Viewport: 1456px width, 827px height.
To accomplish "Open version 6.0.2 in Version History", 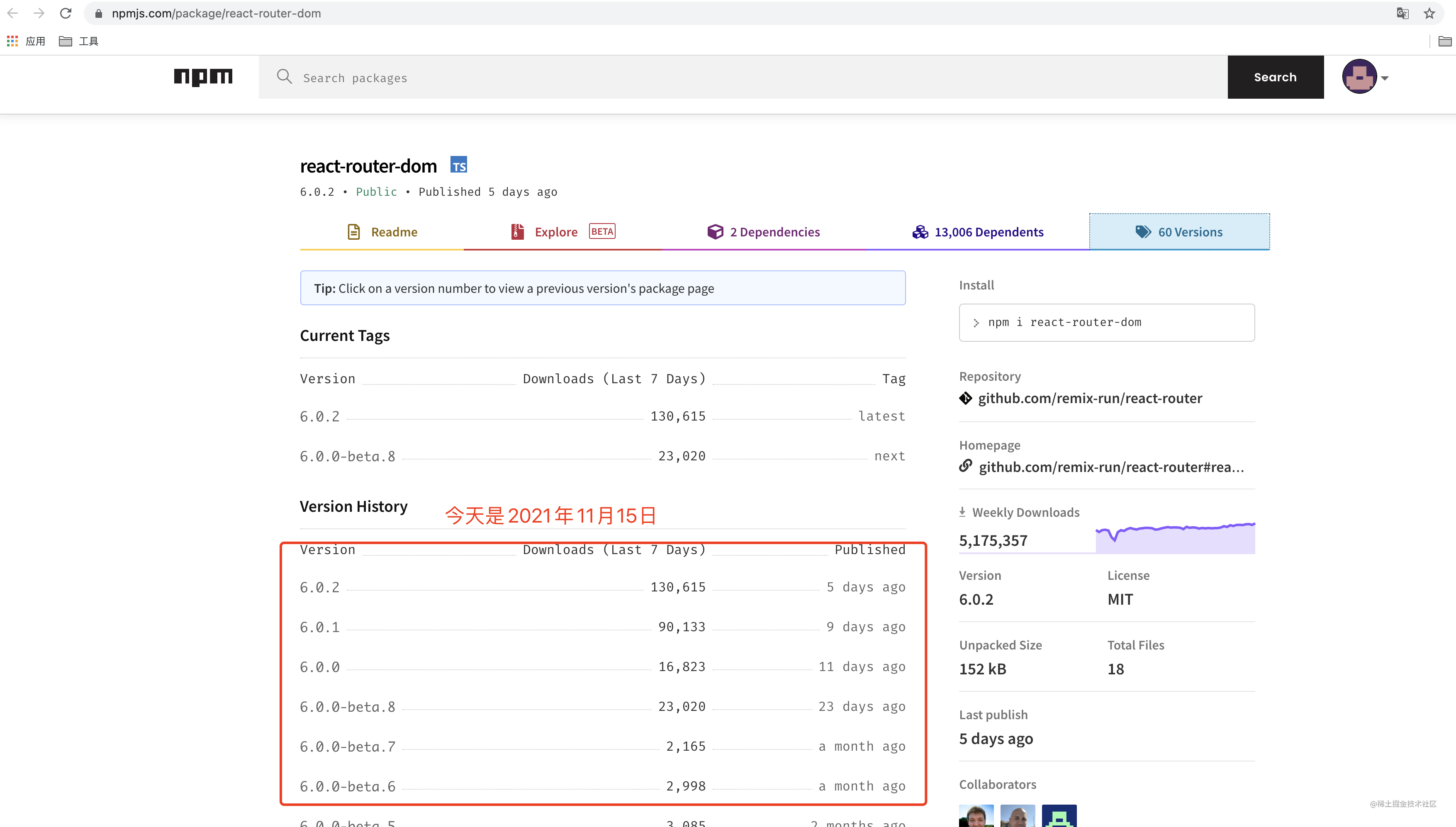I will (x=320, y=587).
